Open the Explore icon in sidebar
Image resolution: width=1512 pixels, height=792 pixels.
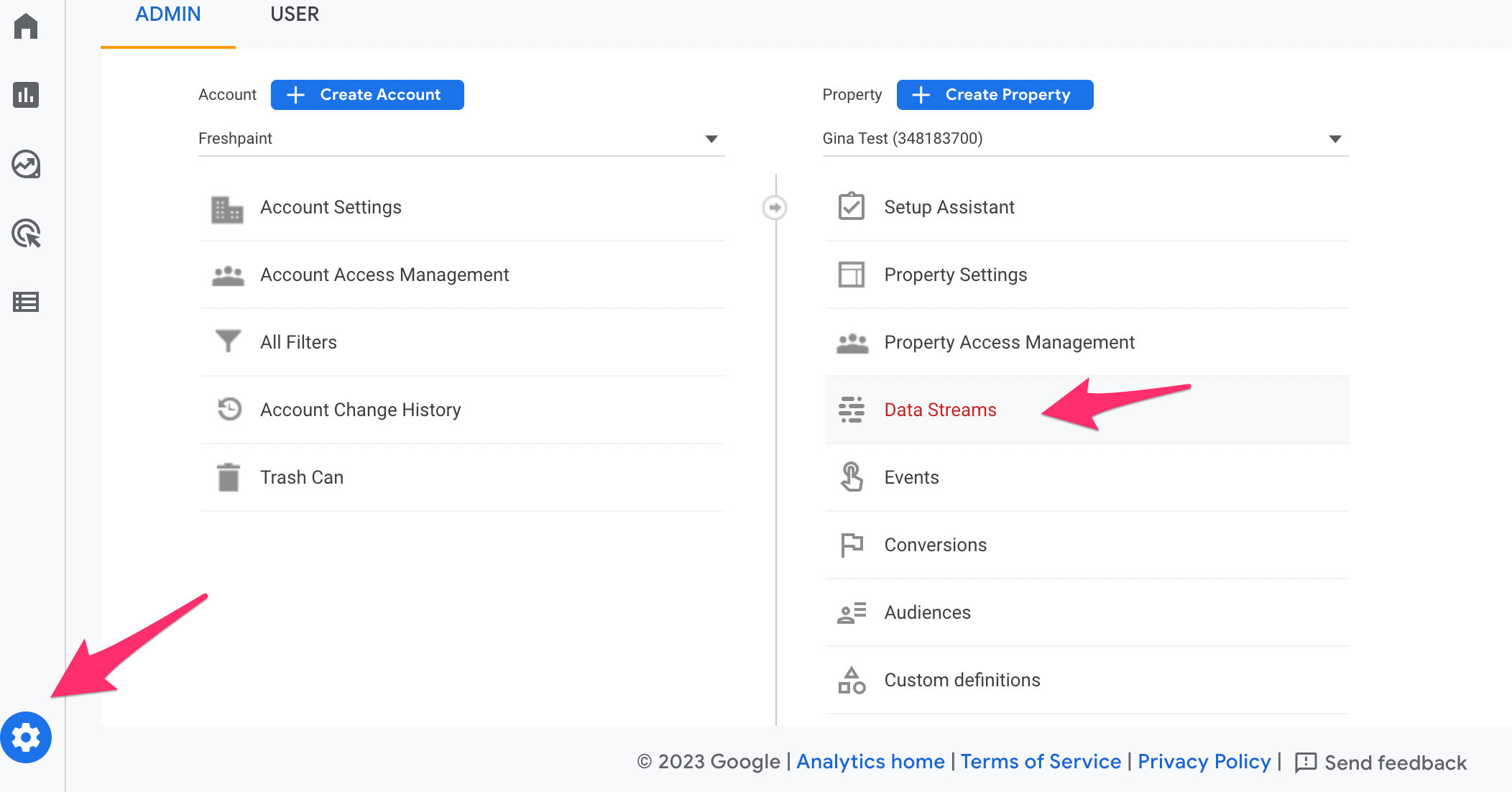[x=26, y=164]
